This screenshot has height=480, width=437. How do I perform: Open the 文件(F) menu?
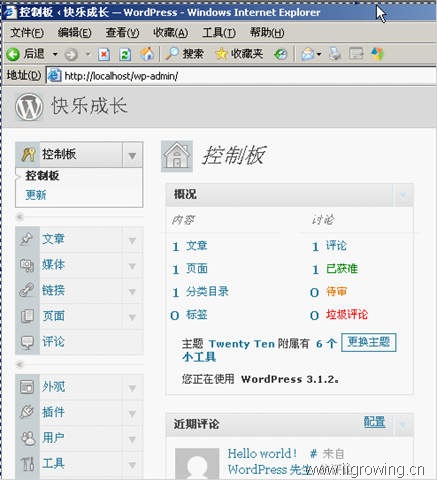click(27, 33)
